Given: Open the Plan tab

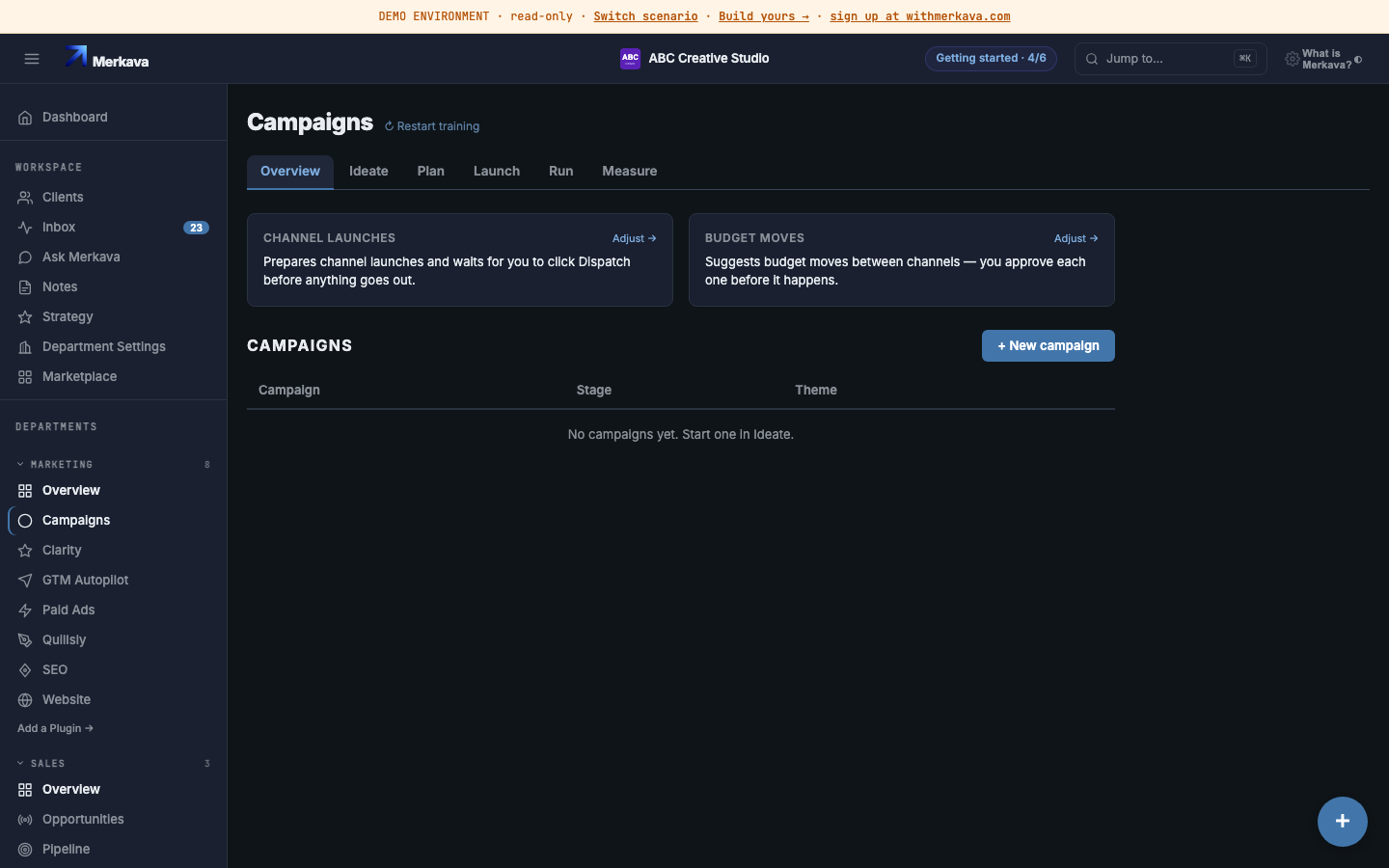Looking at the screenshot, I should click(431, 172).
